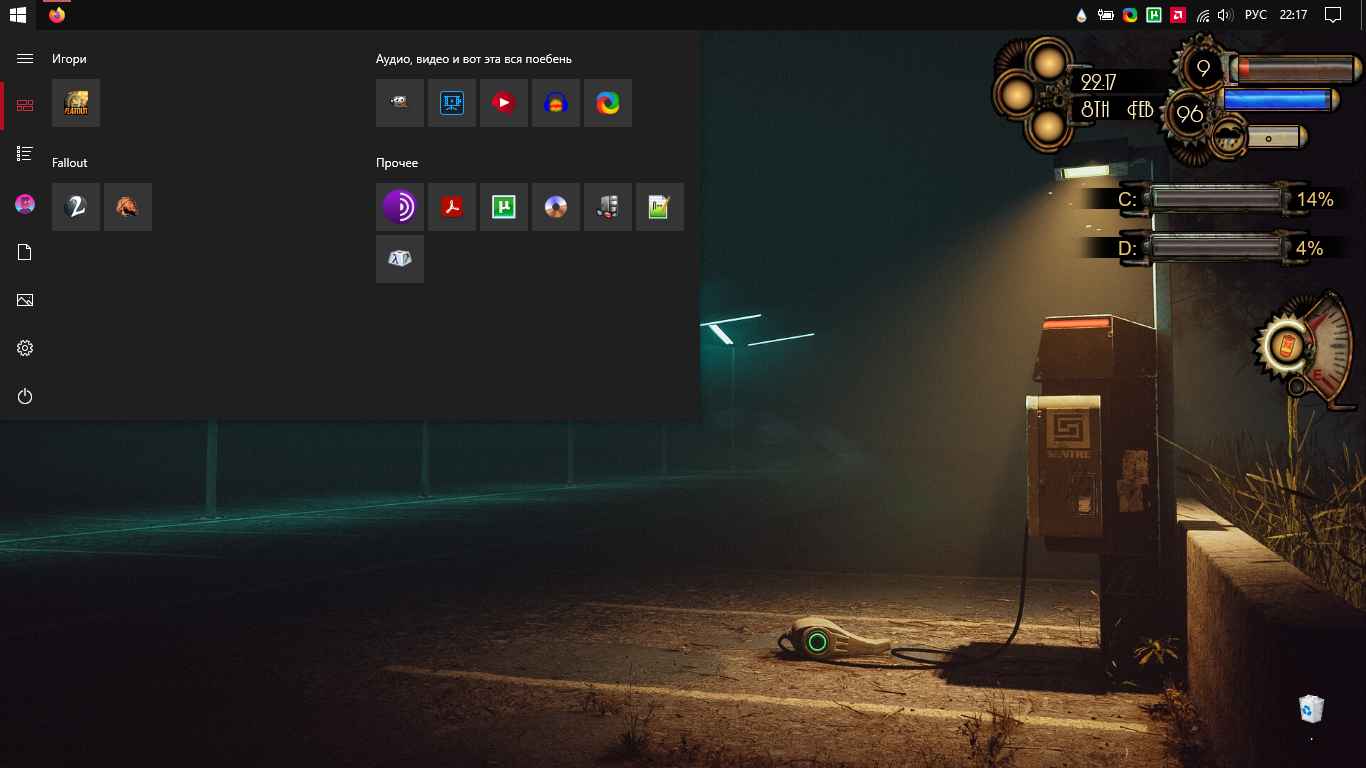
Task: Launch the FlatOut game tile
Action: [x=76, y=103]
